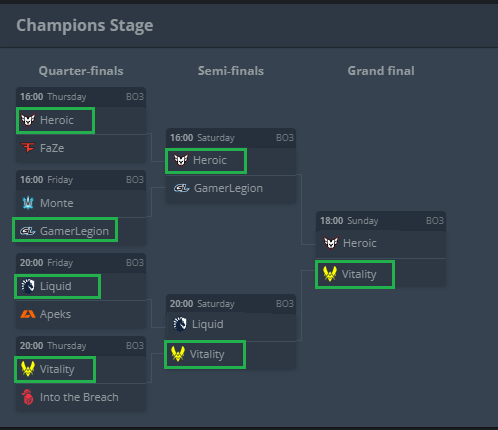
Task: Click the Semi-finals column heading
Action: (x=231, y=71)
